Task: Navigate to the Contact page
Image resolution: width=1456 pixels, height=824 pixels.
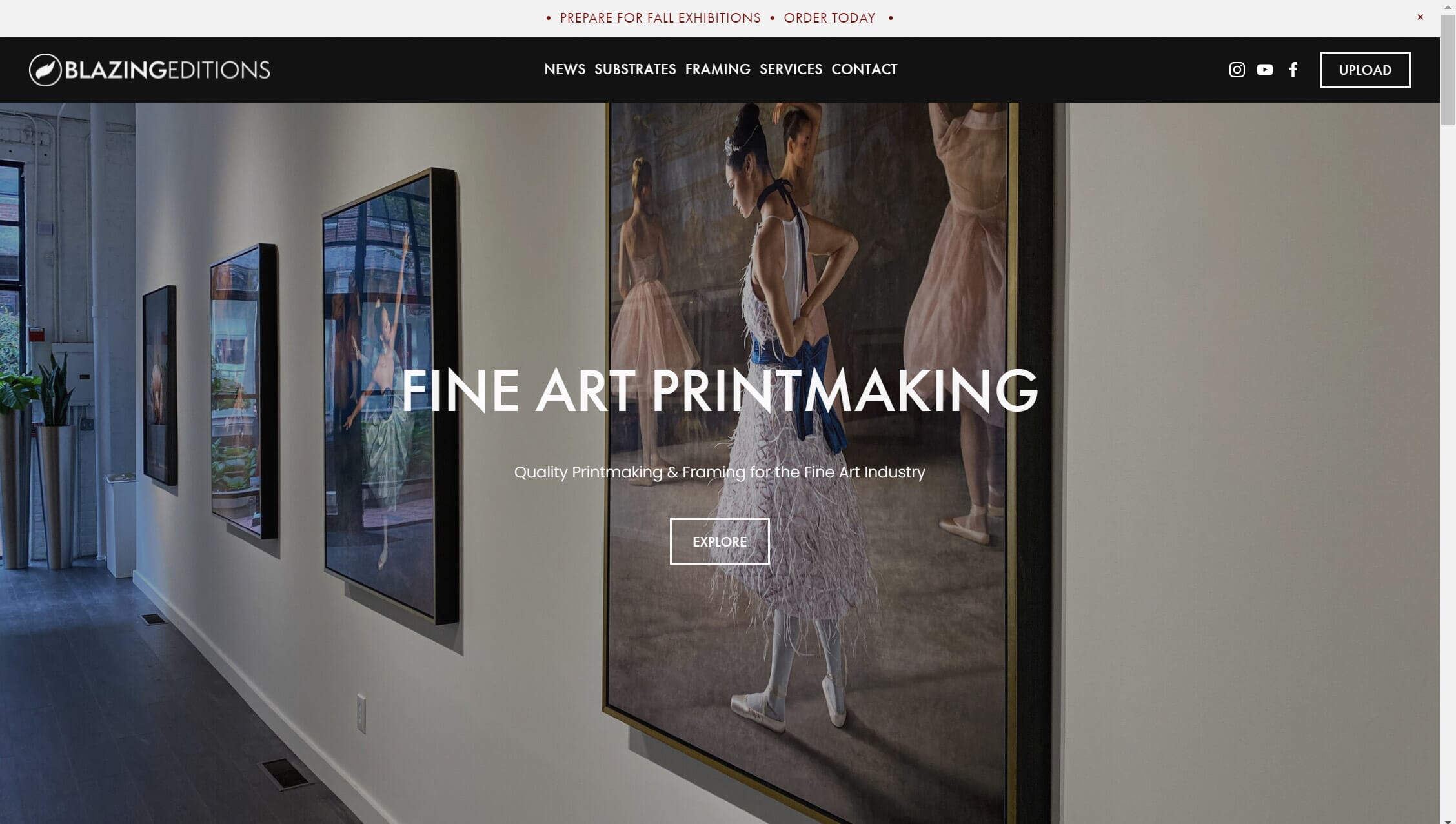Action: coord(864,69)
